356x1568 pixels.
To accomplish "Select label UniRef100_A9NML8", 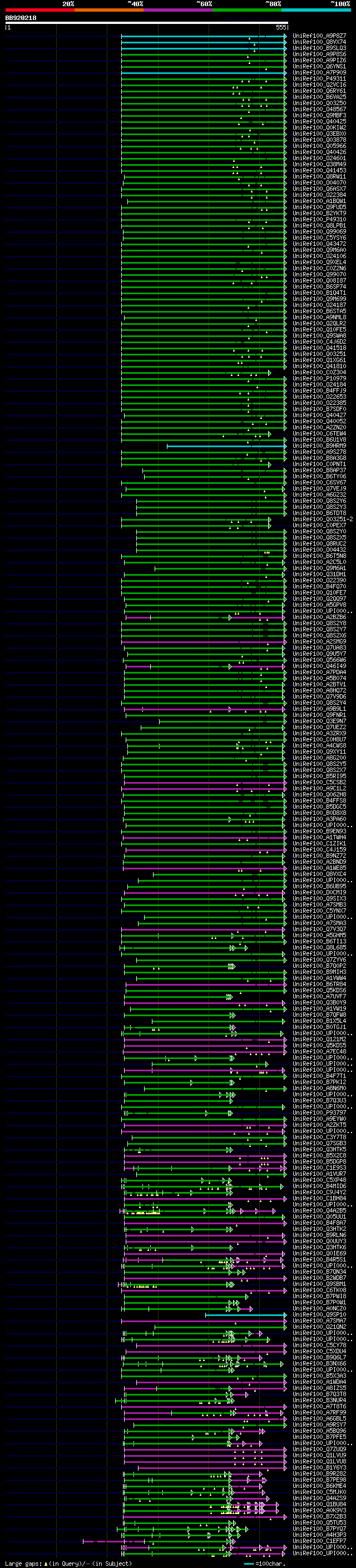I will pyautogui.click(x=319, y=317).
